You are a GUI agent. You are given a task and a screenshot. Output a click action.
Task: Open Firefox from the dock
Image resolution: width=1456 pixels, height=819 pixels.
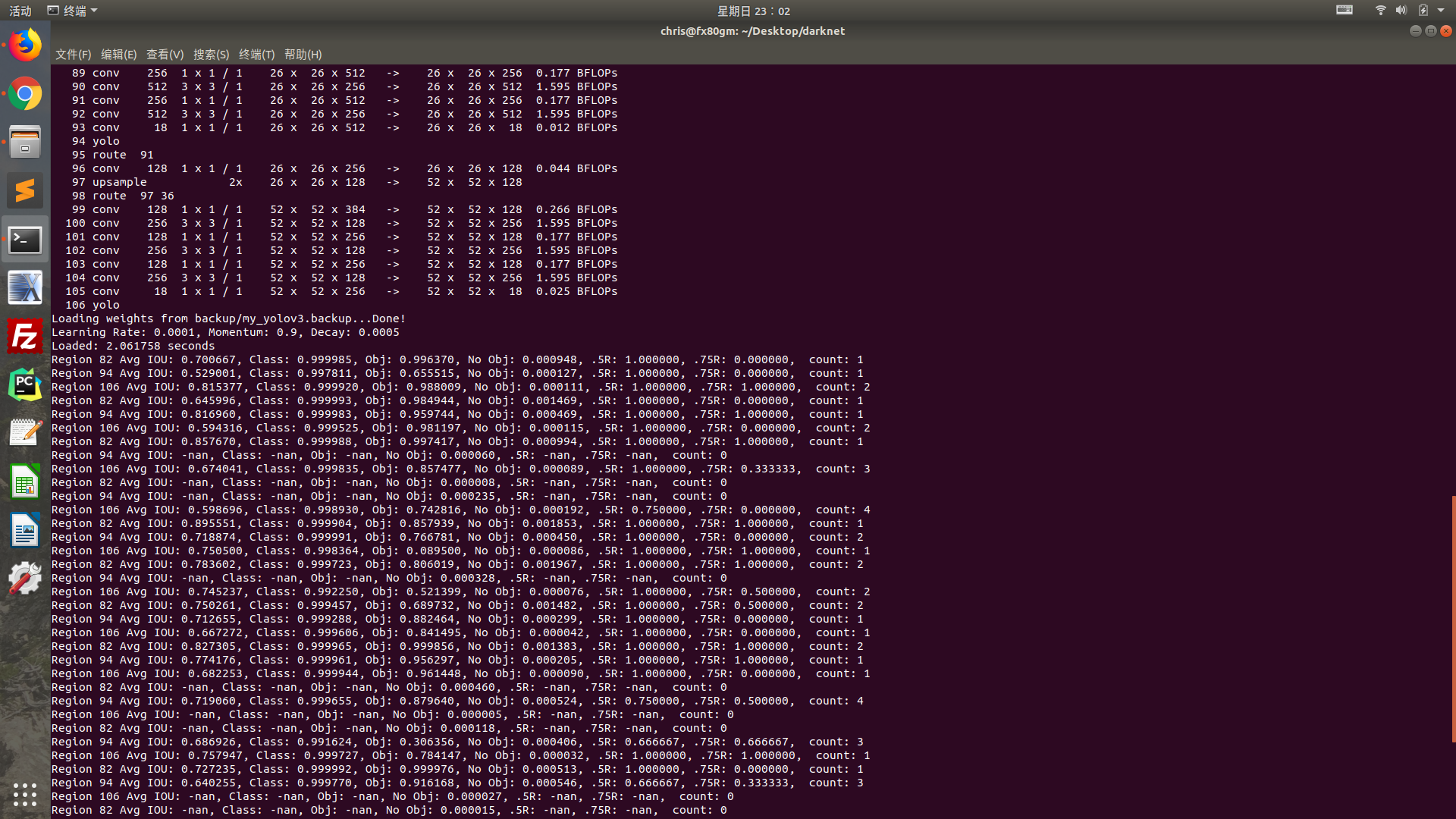tap(25, 45)
